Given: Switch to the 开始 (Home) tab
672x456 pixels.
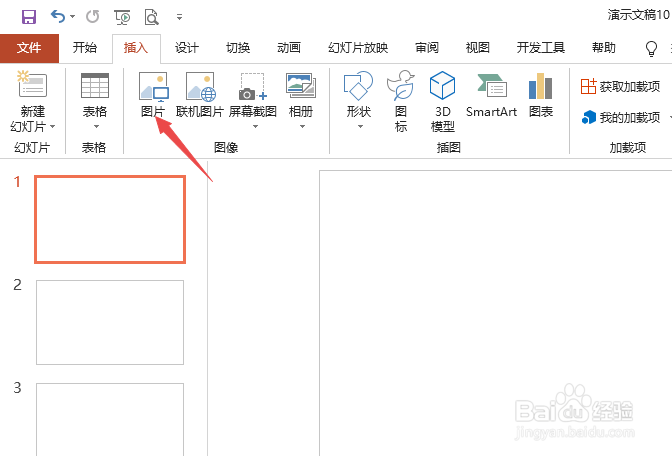Looking at the screenshot, I should (85, 48).
